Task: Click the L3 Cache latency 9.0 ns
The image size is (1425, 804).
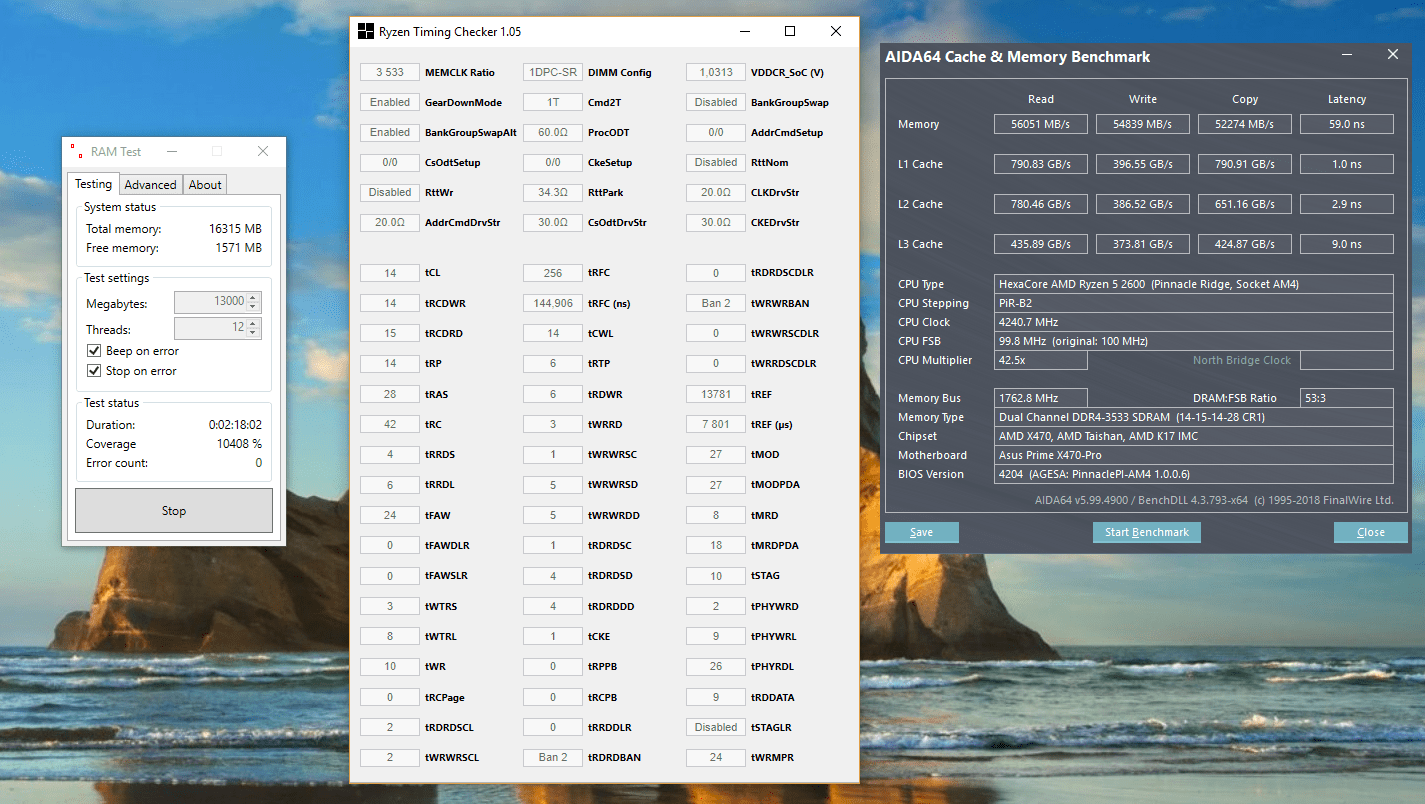Action: (1346, 244)
